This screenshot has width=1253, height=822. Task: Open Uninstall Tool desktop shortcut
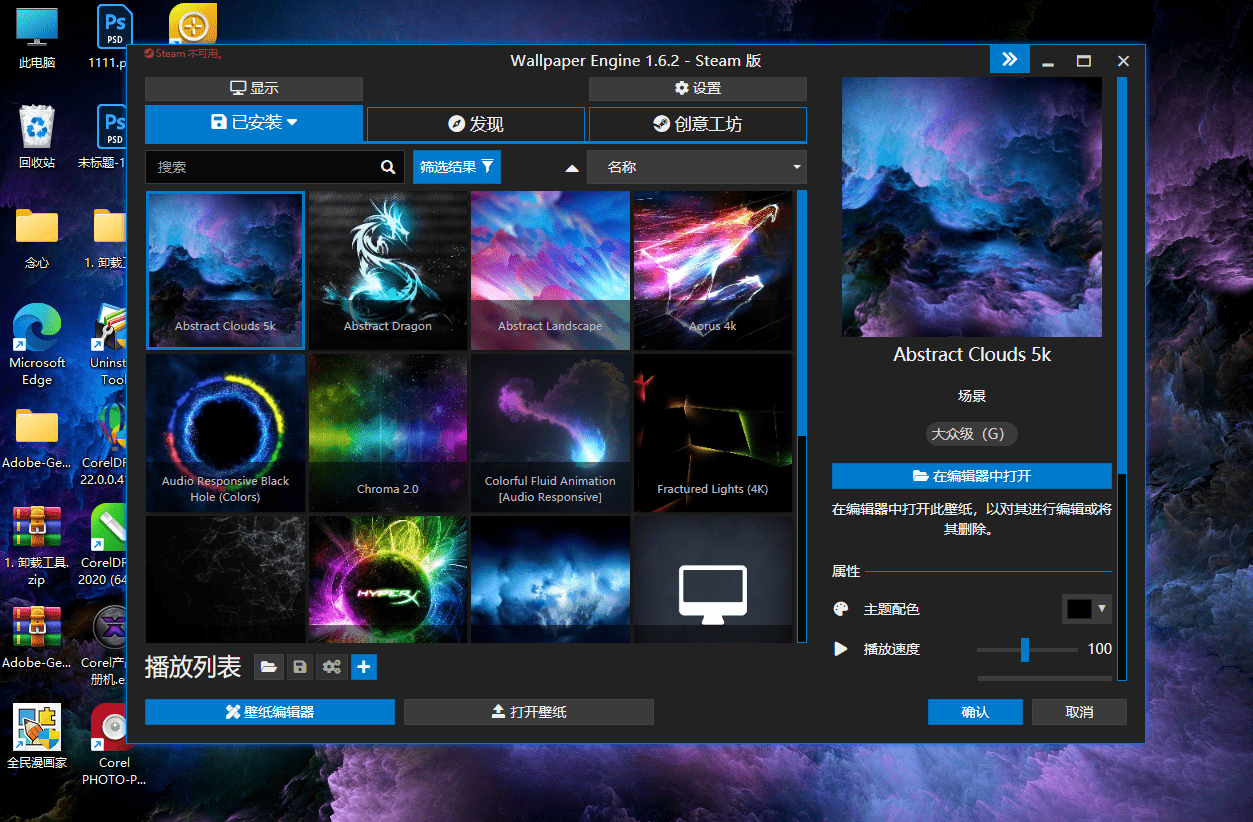click(x=110, y=345)
